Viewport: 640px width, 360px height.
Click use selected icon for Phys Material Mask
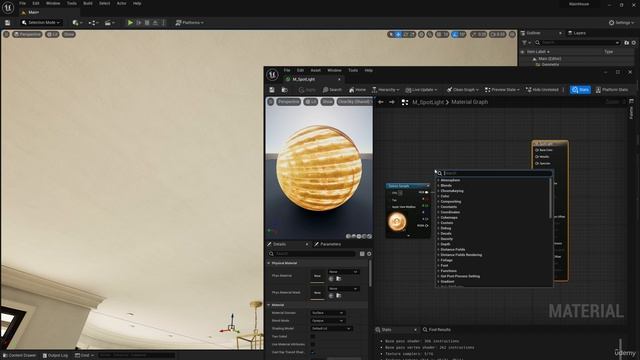click(x=331, y=296)
